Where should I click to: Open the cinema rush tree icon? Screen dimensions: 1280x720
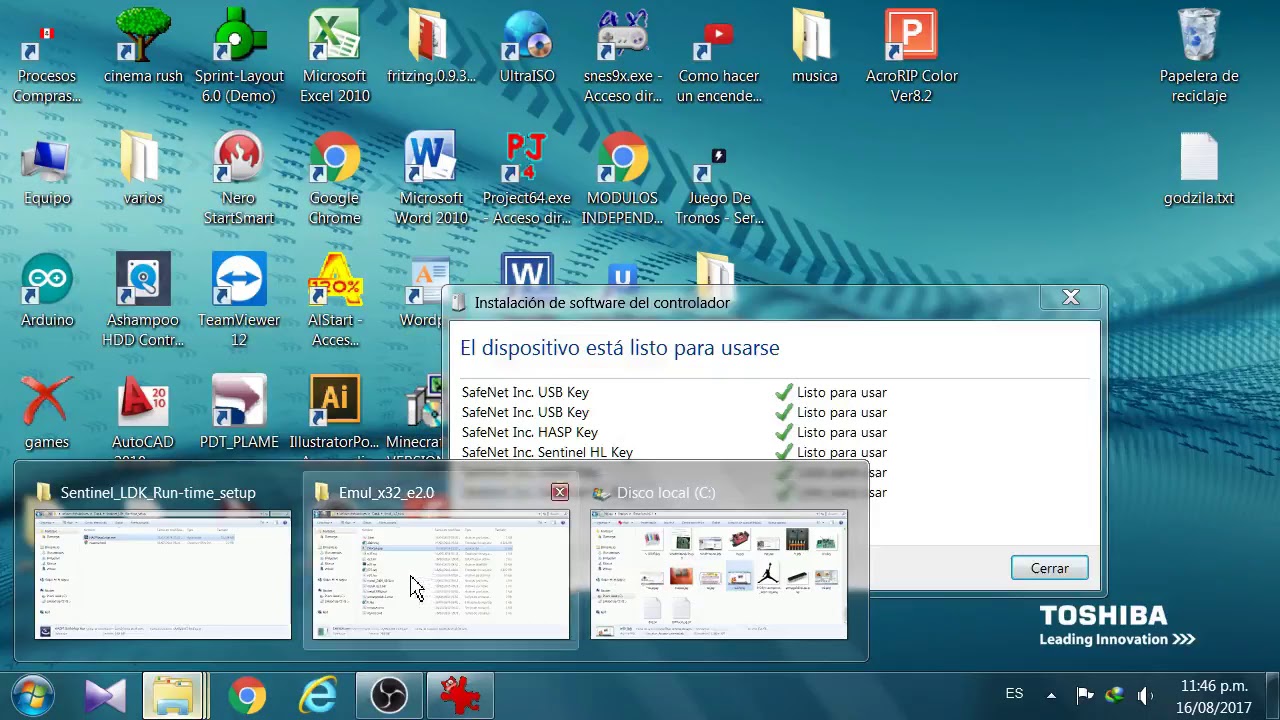pyautogui.click(x=143, y=48)
